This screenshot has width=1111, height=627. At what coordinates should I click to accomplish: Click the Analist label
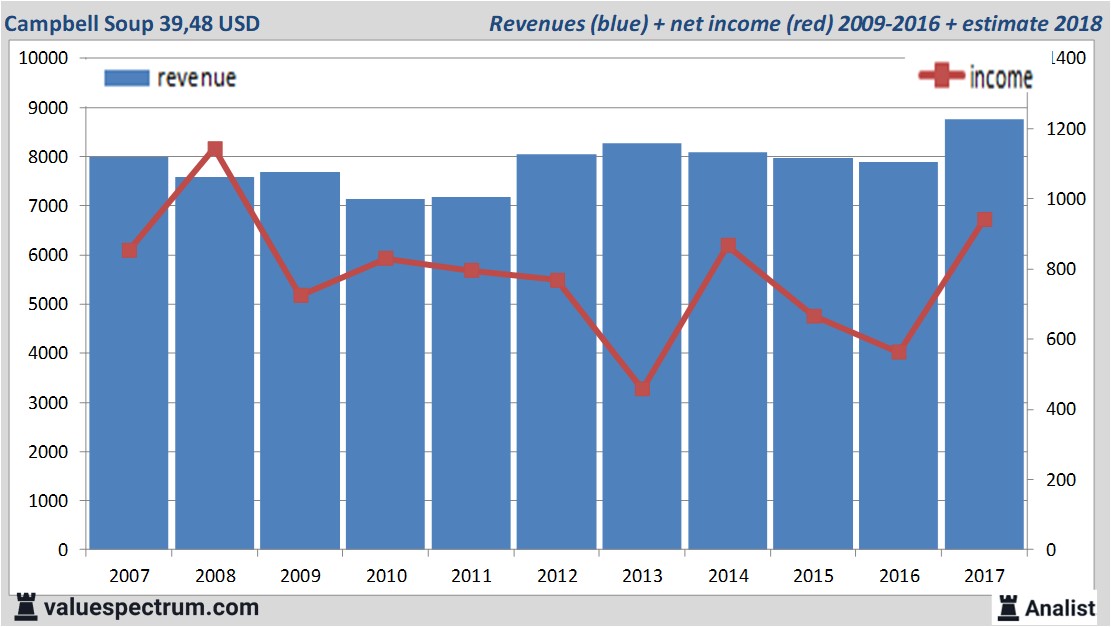pos(1060,608)
